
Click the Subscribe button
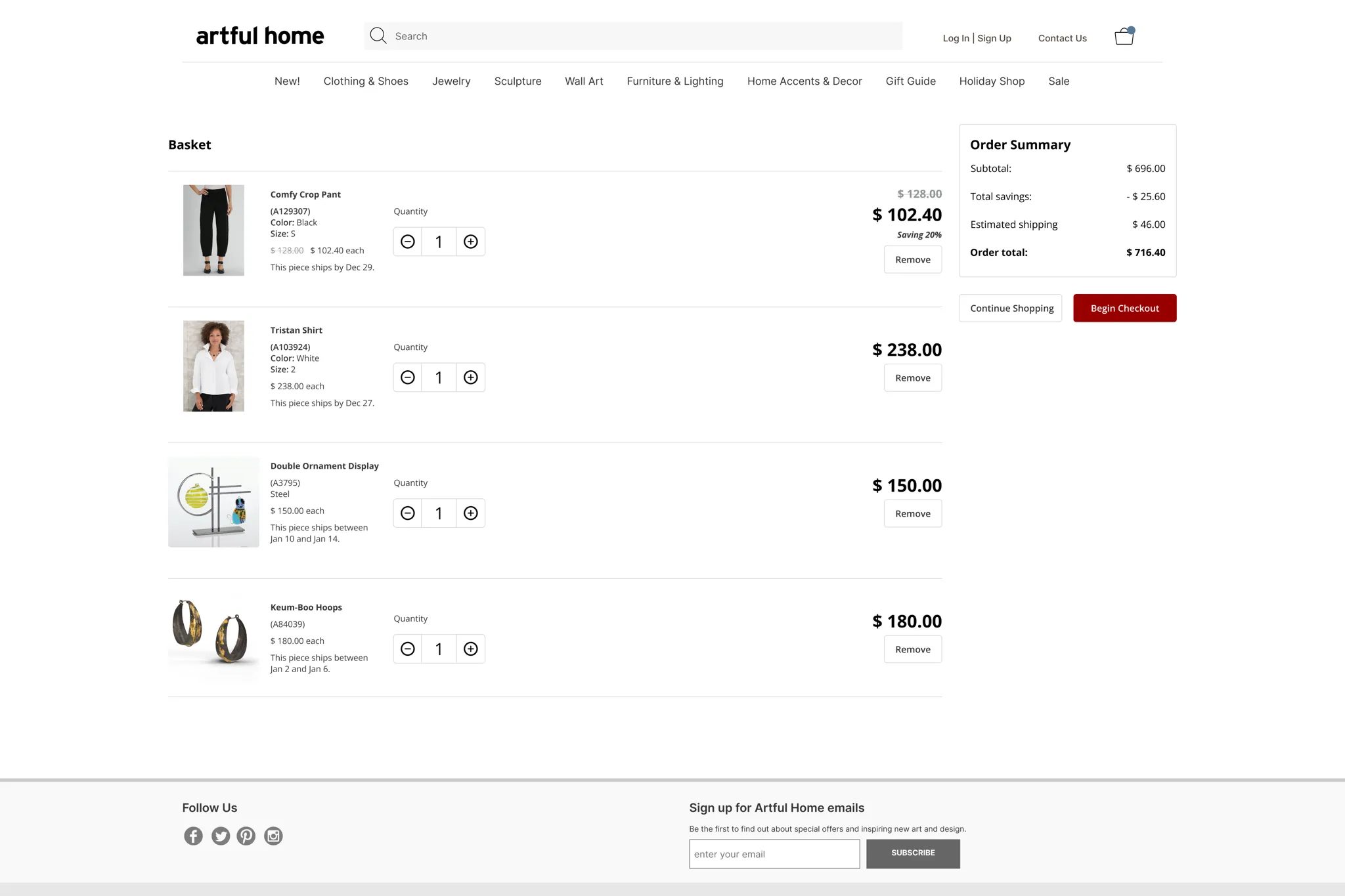[913, 853]
